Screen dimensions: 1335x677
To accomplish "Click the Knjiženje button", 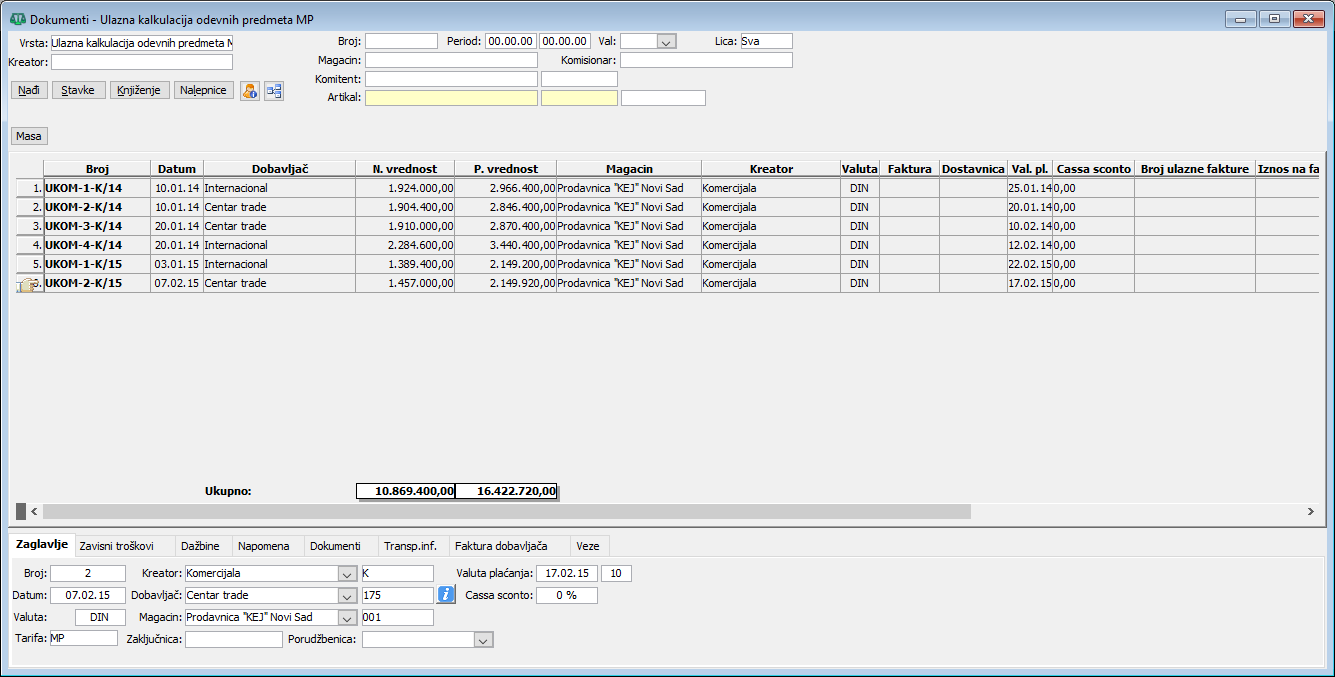I will point(138,90).
